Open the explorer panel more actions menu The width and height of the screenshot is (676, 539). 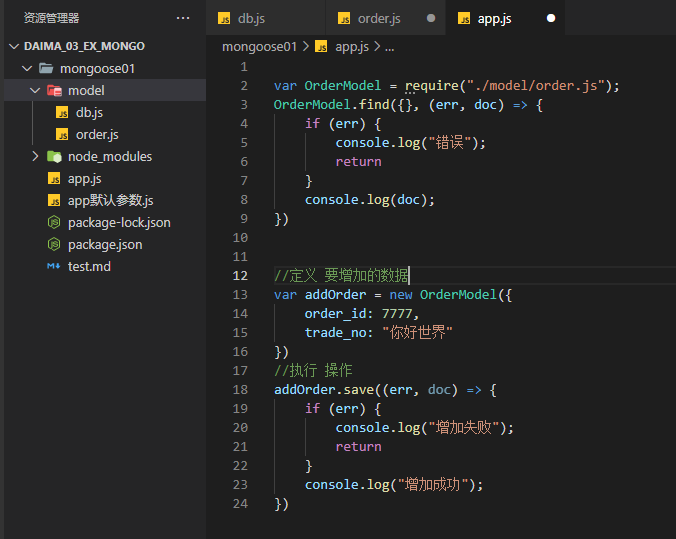pos(183,18)
